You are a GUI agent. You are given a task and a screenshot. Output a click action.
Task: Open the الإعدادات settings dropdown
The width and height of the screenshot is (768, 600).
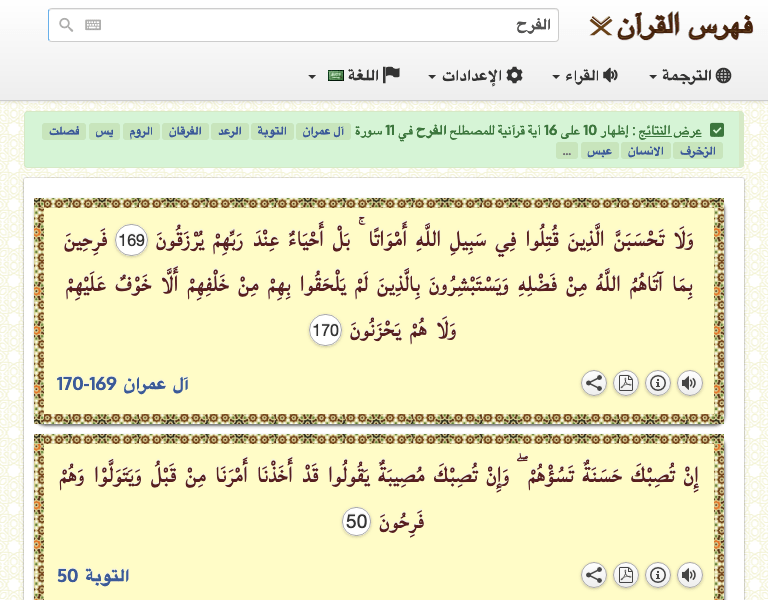(x=475, y=75)
